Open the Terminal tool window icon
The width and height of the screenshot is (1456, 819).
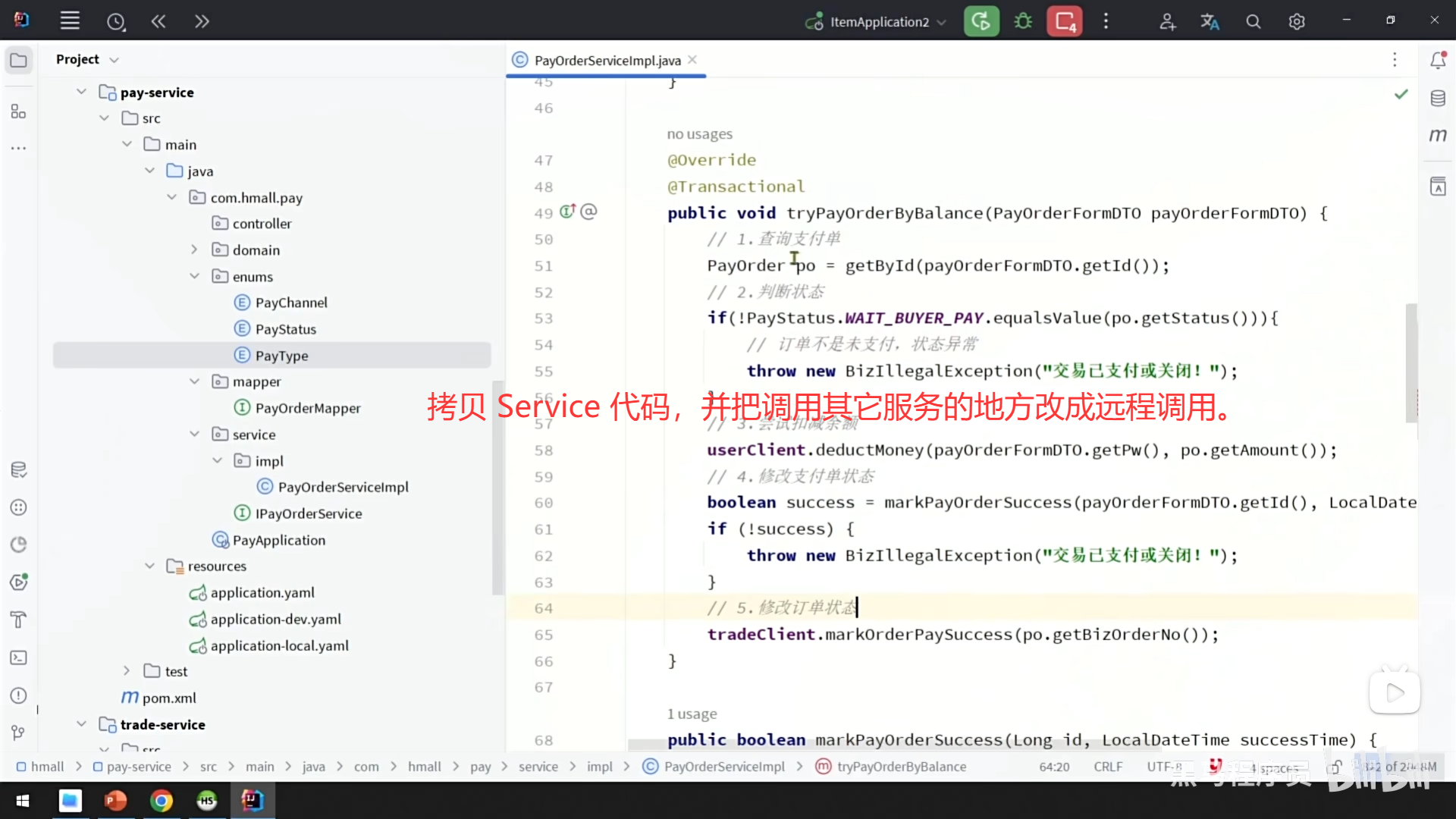pyautogui.click(x=18, y=657)
